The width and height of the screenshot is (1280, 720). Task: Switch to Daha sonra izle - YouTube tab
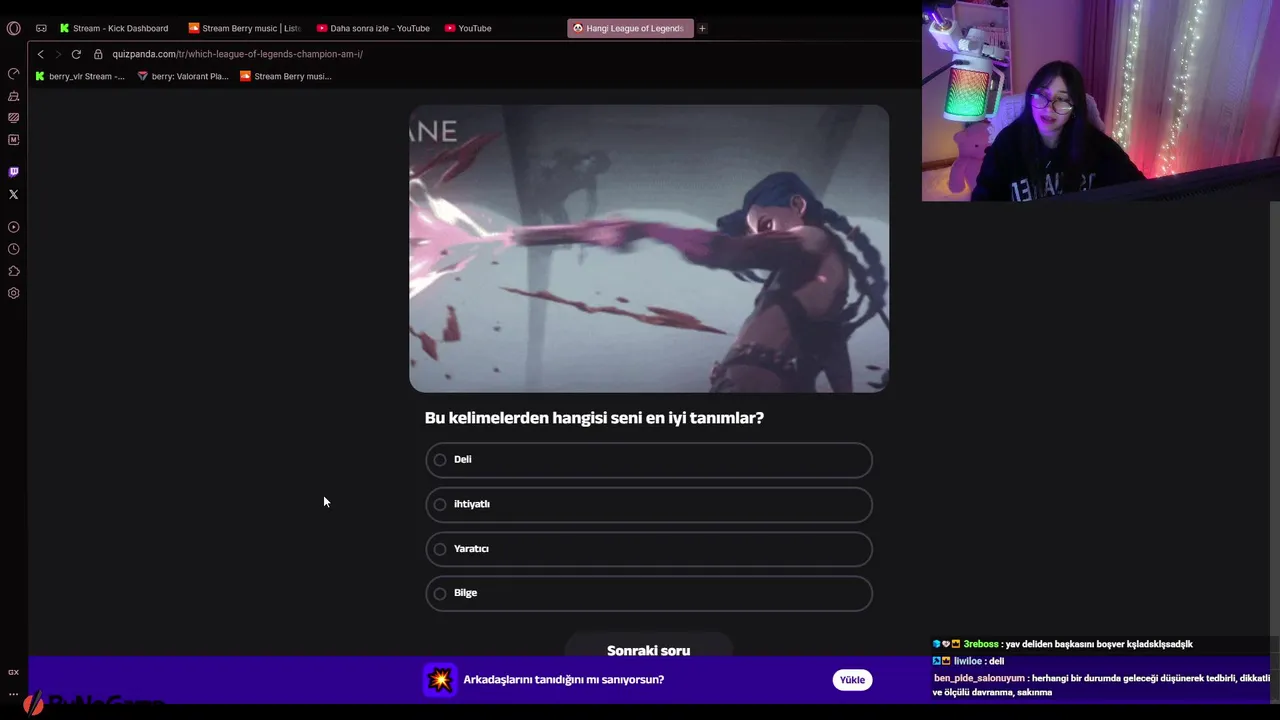[373, 28]
